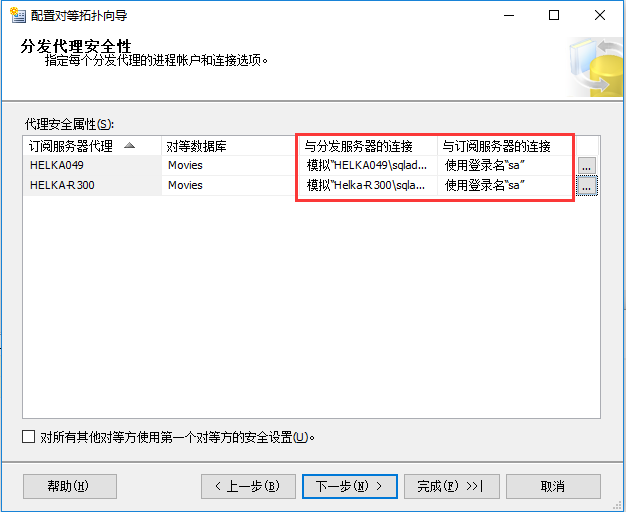This screenshot has width=626, height=512.
Task: Close the 配置对等拓扑向导 window
Action: coord(600,16)
